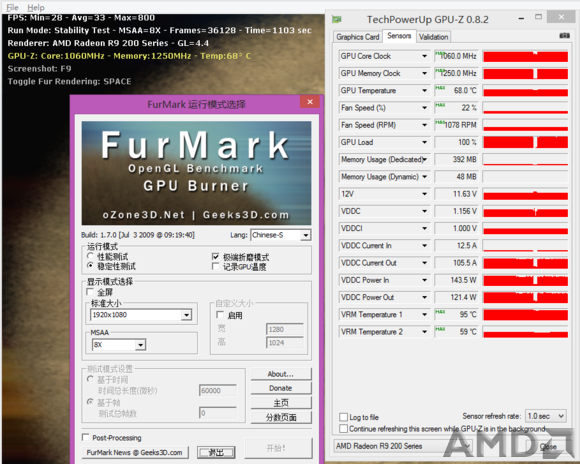Click the GPU Core Clock value 1060.0 MHz
Viewport: 580px width, 464px height.
[456, 56]
